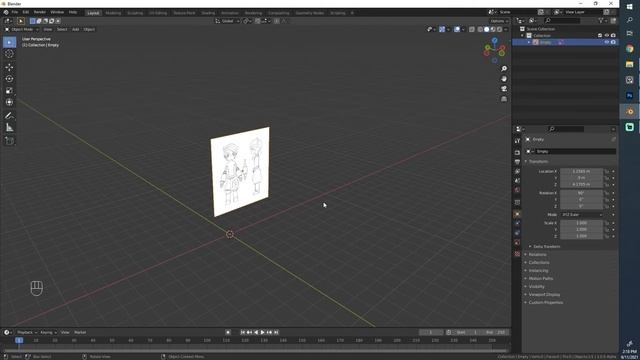Viewport: 640px width, 360px height.
Task: Toggle Empty object visibility eye in outliner
Action: point(607,42)
